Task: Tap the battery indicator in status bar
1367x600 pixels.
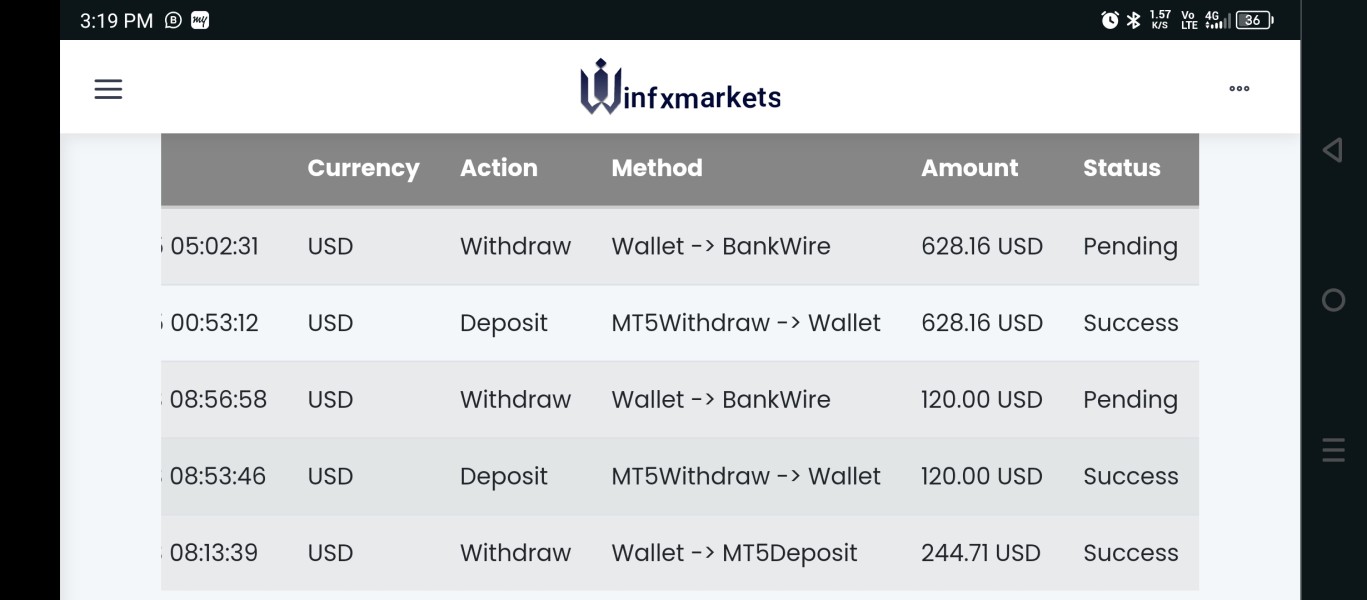Action: pos(1254,20)
